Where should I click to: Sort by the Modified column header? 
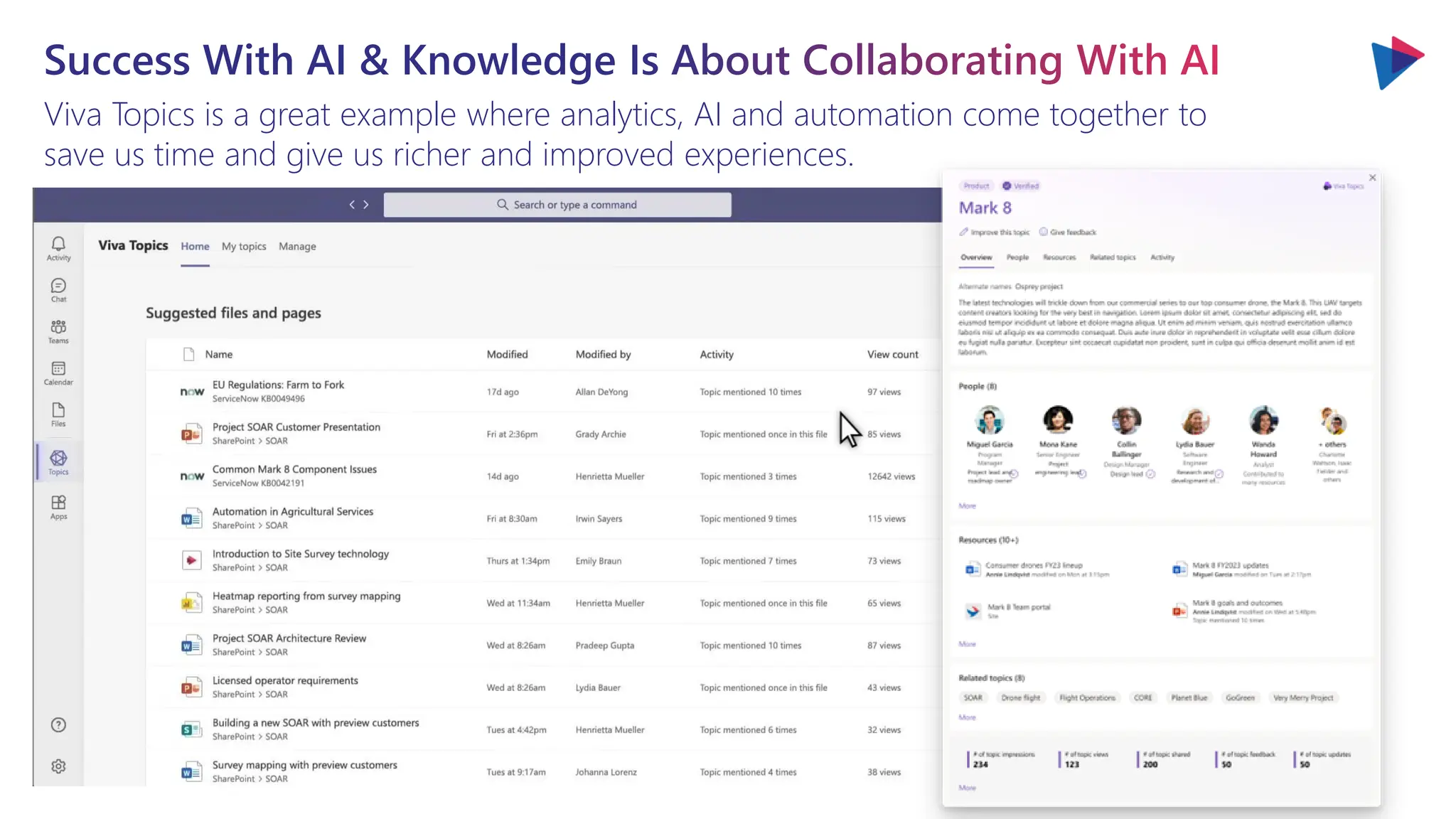click(507, 354)
